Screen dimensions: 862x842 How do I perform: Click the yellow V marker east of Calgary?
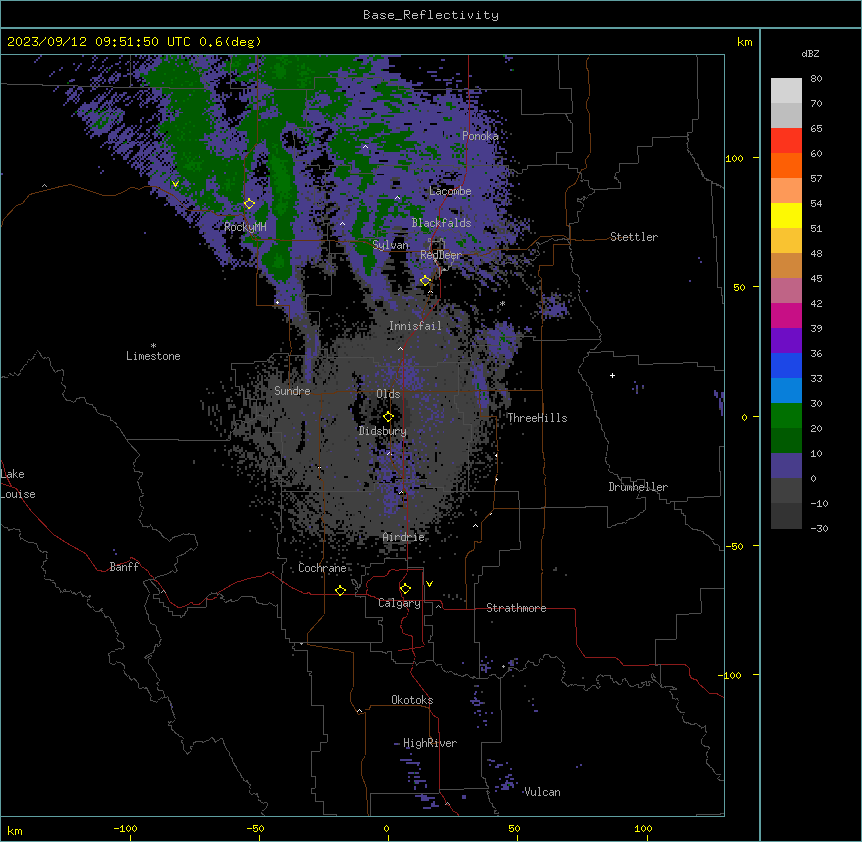click(429, 584)
